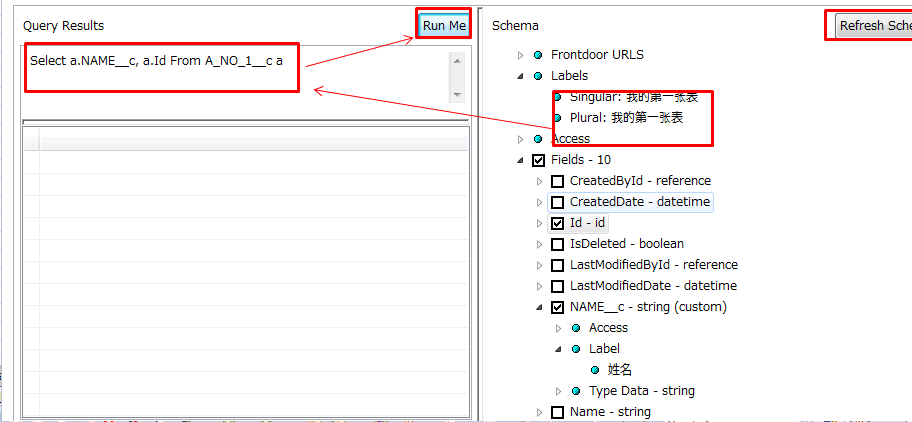The height and width of the screenshot is (422, 912).
Task: Collapse the Fields - 10 node
Action: 521,160
